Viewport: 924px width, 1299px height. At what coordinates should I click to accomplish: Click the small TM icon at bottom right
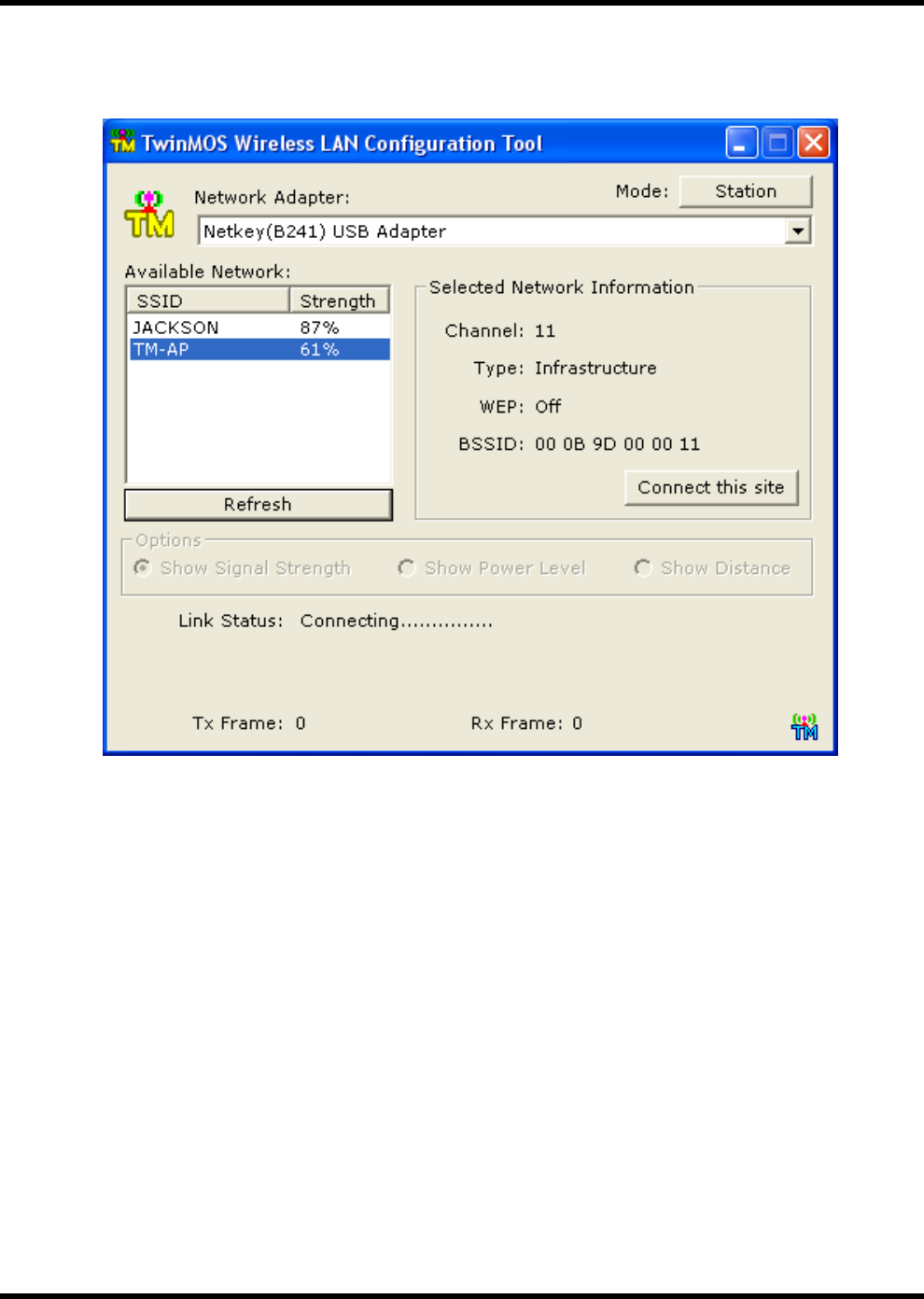pos(805,727)
